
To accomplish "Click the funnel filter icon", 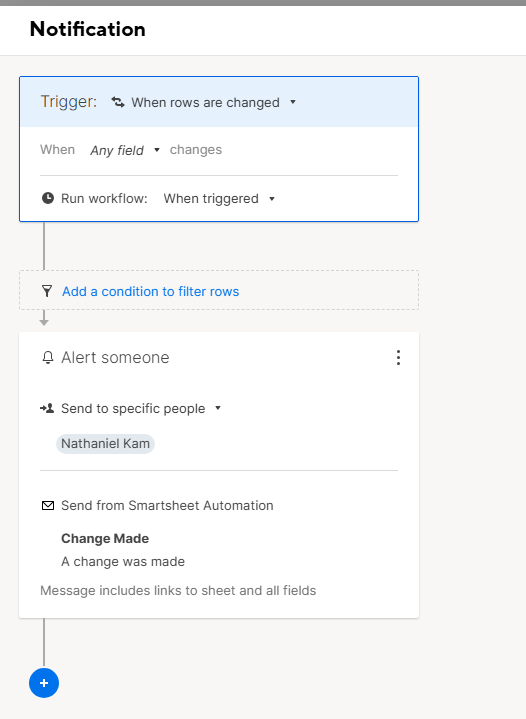I will tap(47, 291).
